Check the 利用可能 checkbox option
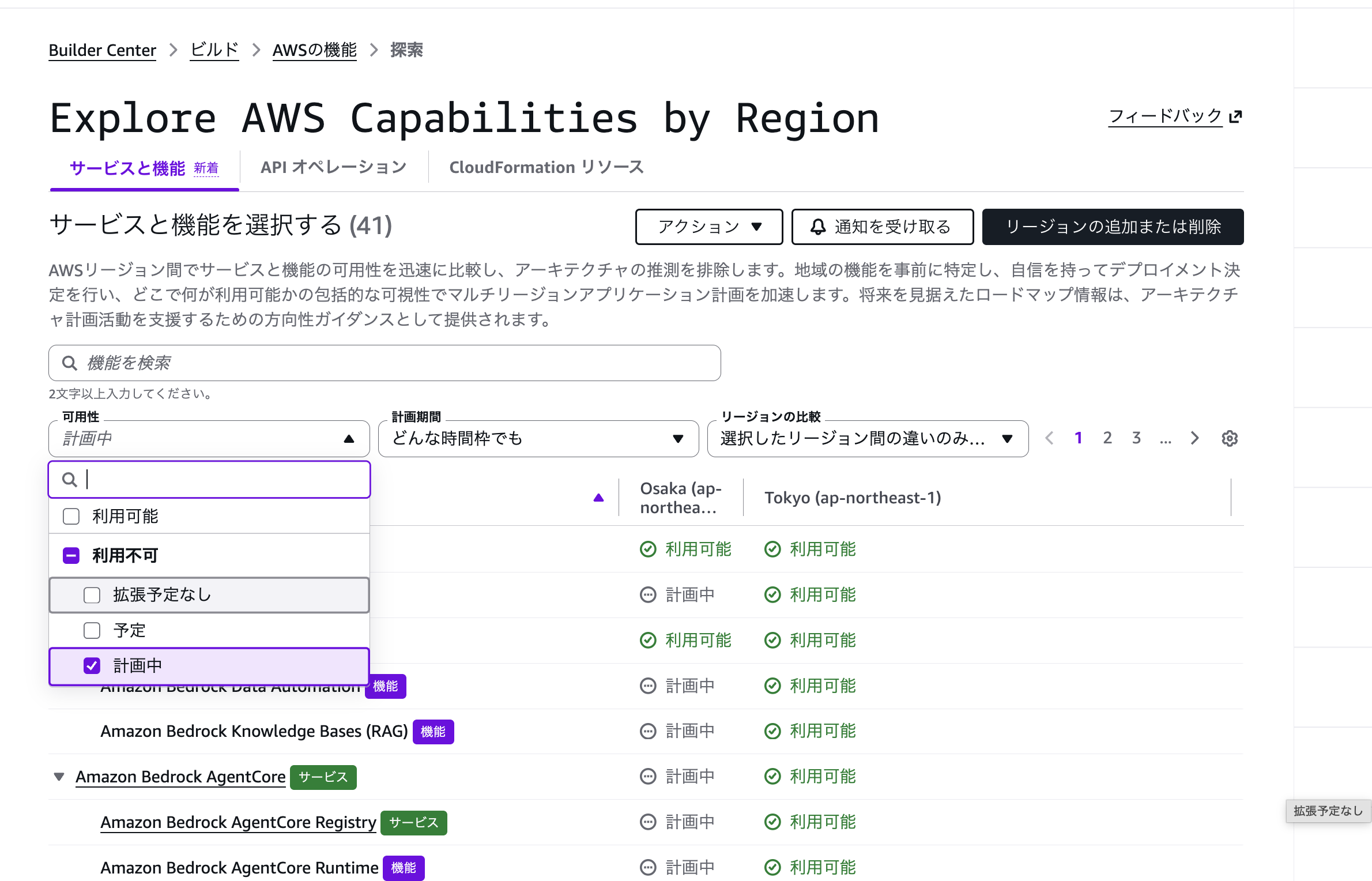 (x=71, y=516)
